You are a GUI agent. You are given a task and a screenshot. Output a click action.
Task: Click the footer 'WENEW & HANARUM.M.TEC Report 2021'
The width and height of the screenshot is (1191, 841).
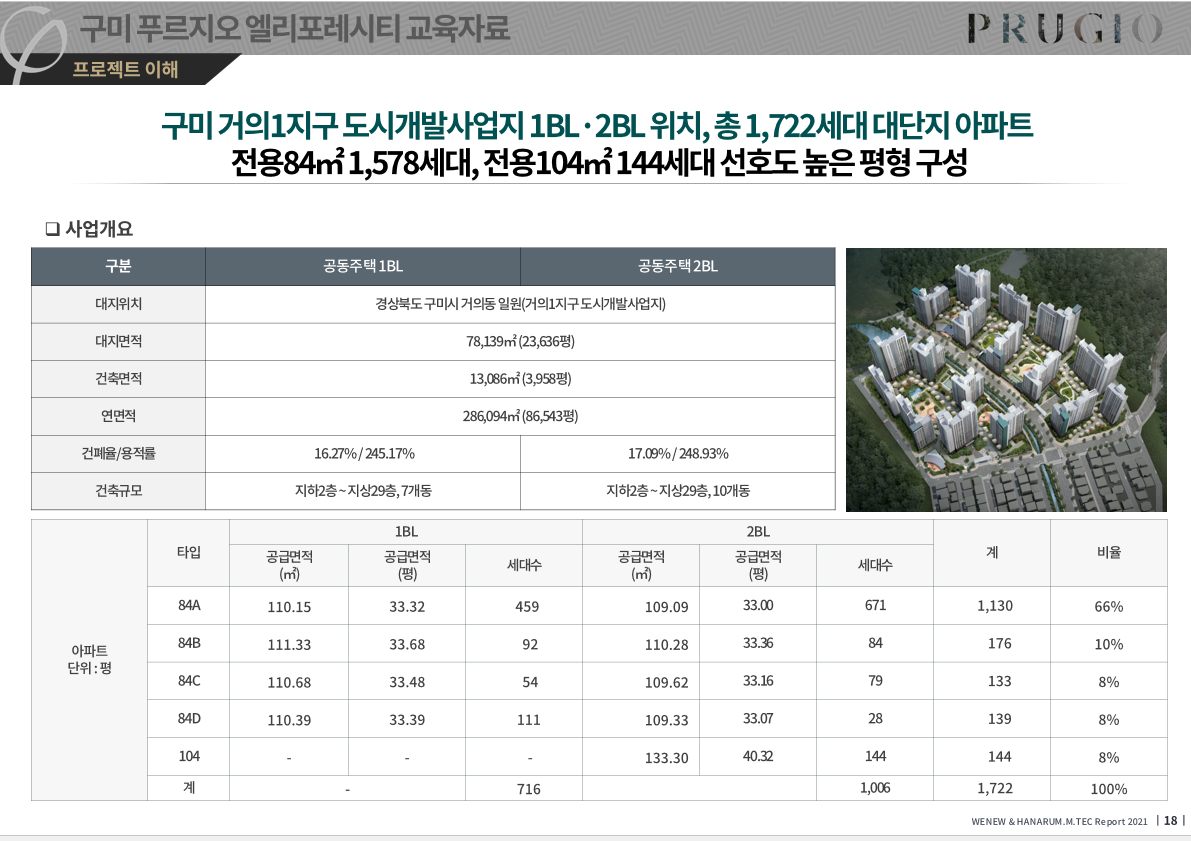point(1059,822)
